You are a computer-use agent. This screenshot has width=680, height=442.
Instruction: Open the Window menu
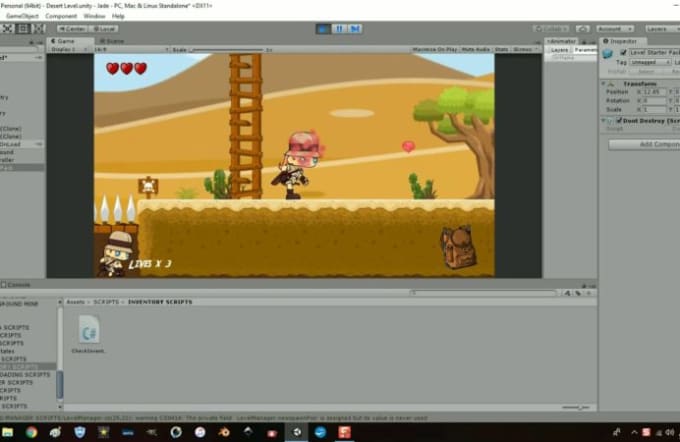click(x=94, y=16)
